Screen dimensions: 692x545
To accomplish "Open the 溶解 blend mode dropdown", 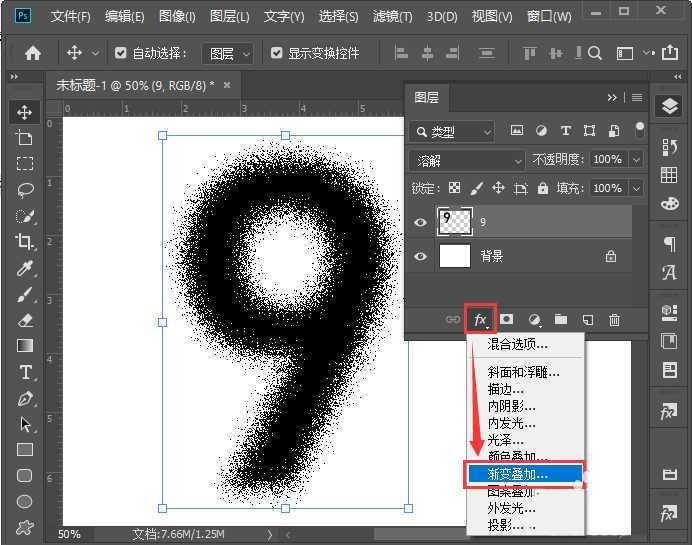I will pos(467,160).
